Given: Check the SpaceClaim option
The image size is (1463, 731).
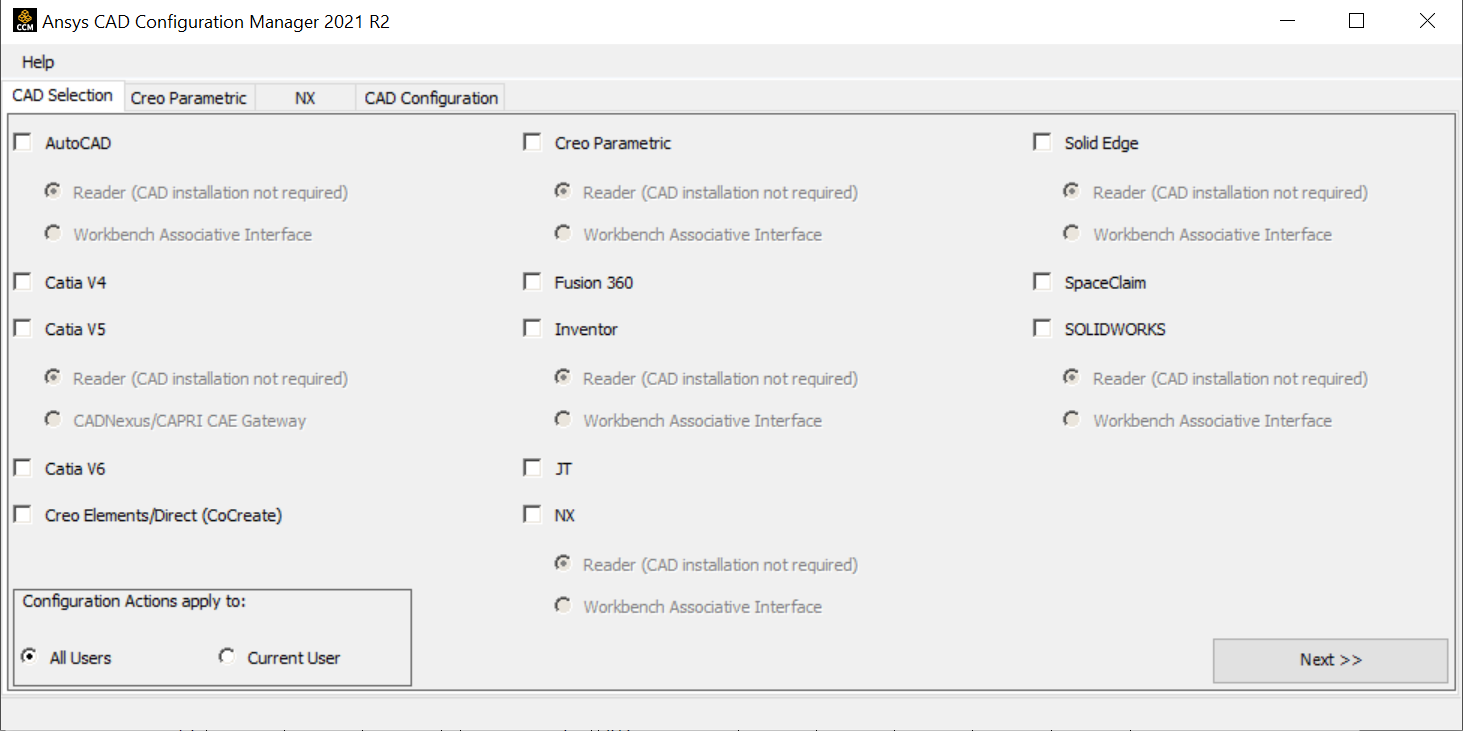Looking at the screenshot, I should point(1042,282).
